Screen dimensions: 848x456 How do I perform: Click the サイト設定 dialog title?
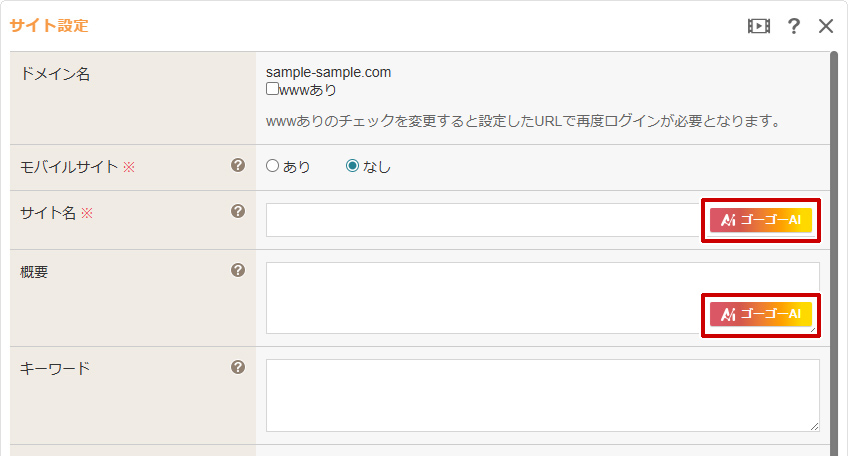pos(49,26)
